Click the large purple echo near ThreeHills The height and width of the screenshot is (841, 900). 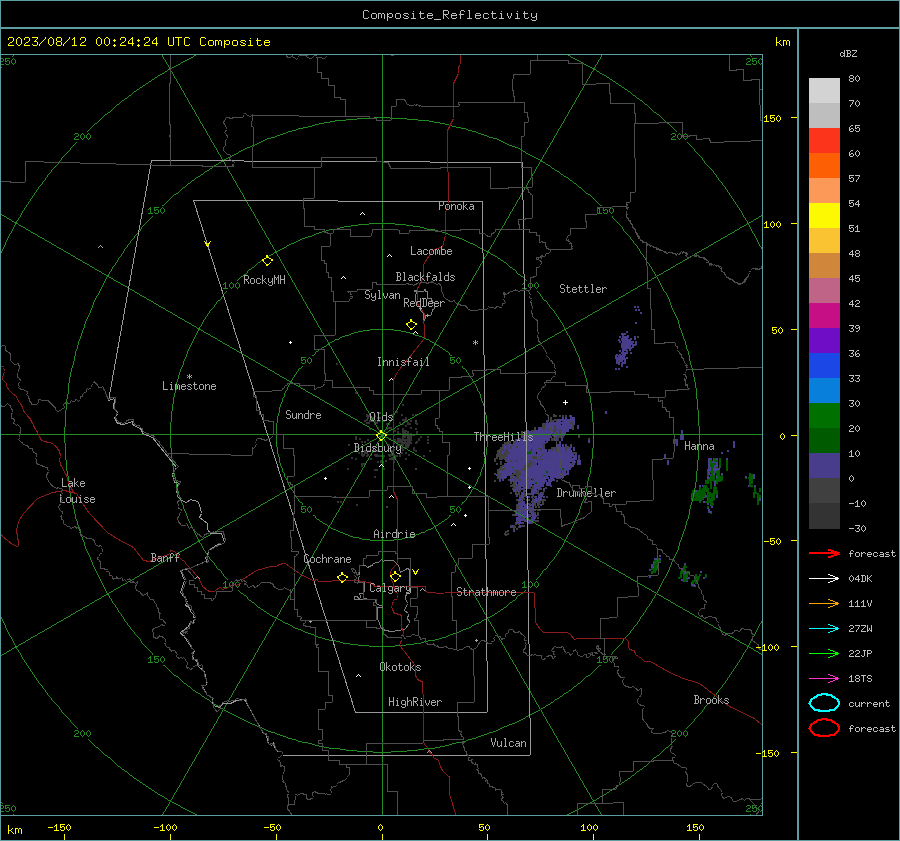coord(537,468)
